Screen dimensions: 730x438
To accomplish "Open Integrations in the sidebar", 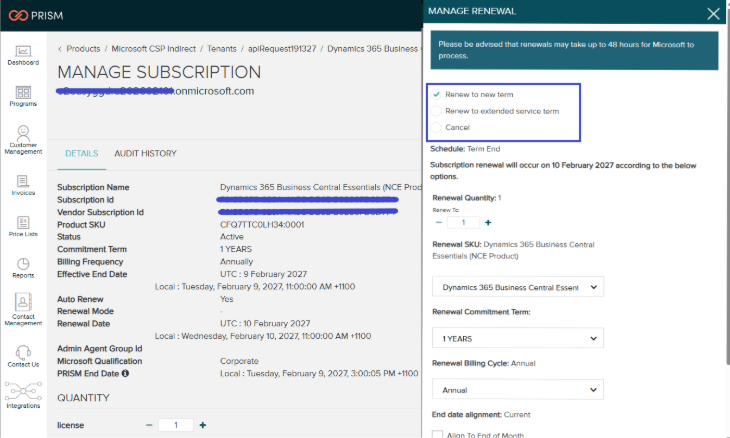I will (x=23, y=396).
